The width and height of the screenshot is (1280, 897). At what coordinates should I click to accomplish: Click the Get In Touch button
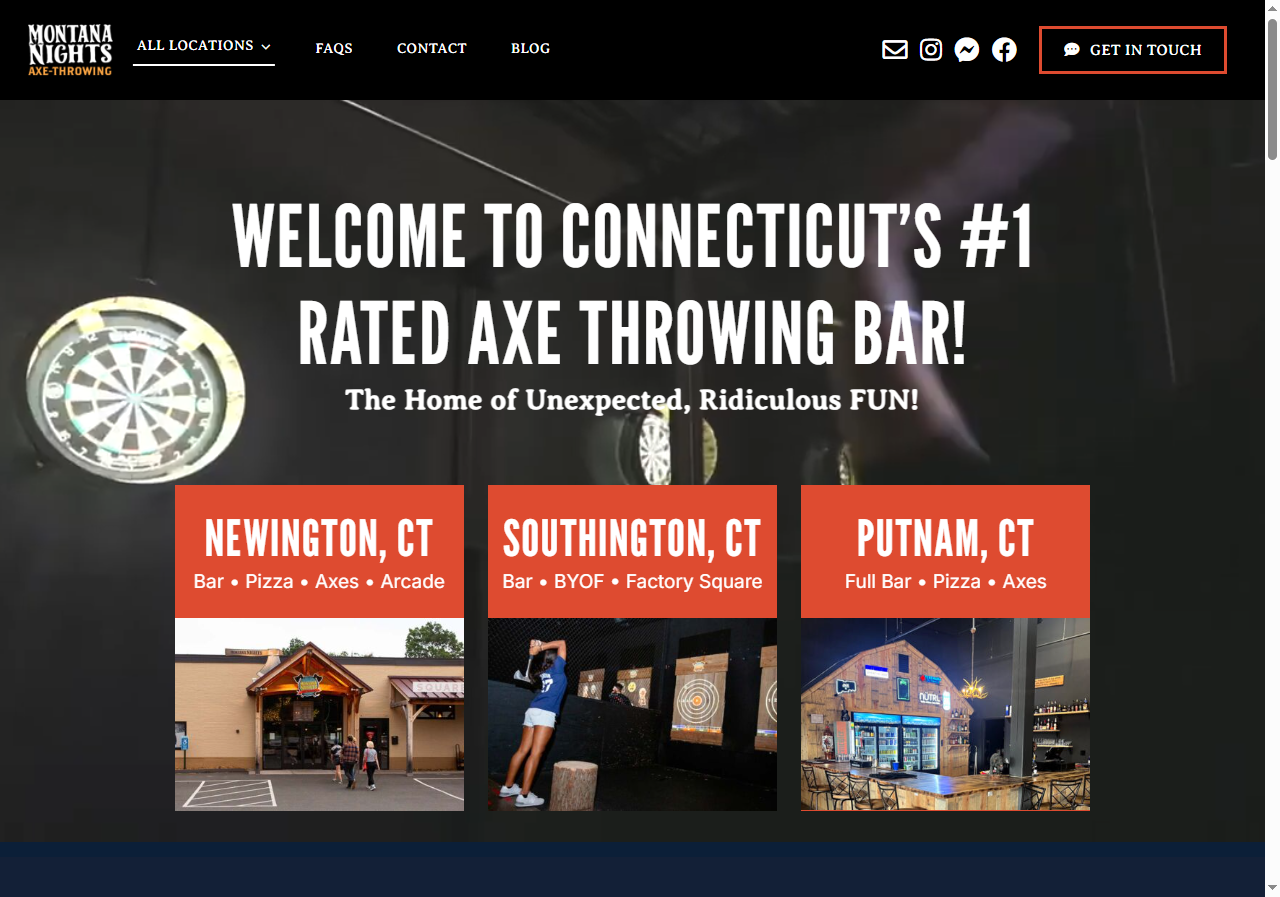[1133, 50]
